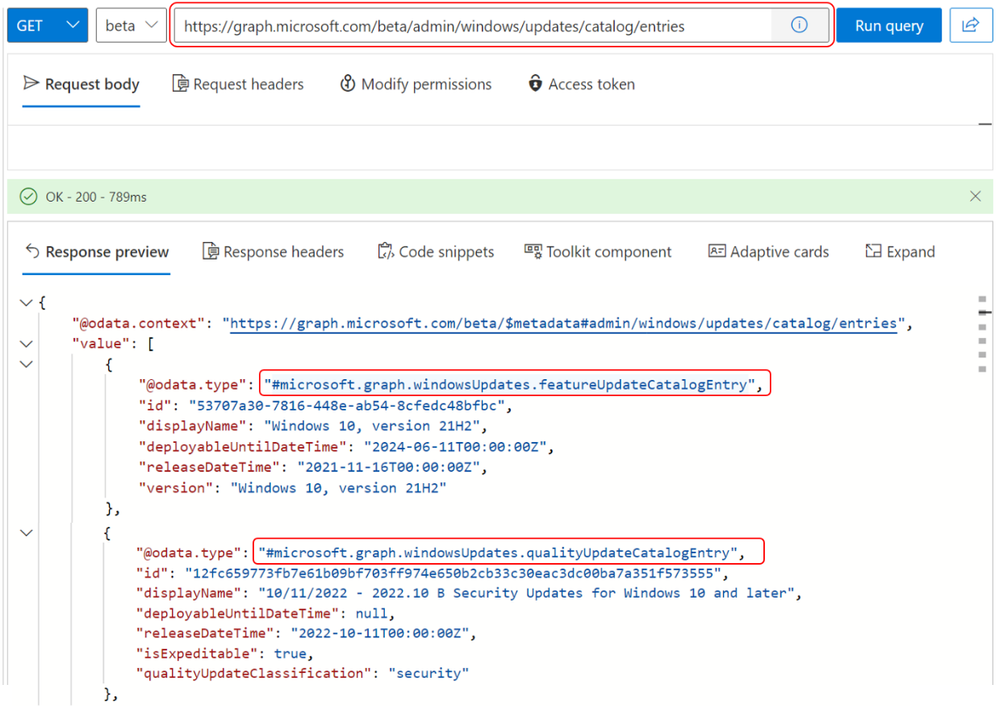Viewport: 999px width, 713px height.
Task: Click the deployableUntilDateTime null value
Action: (371, 613)
